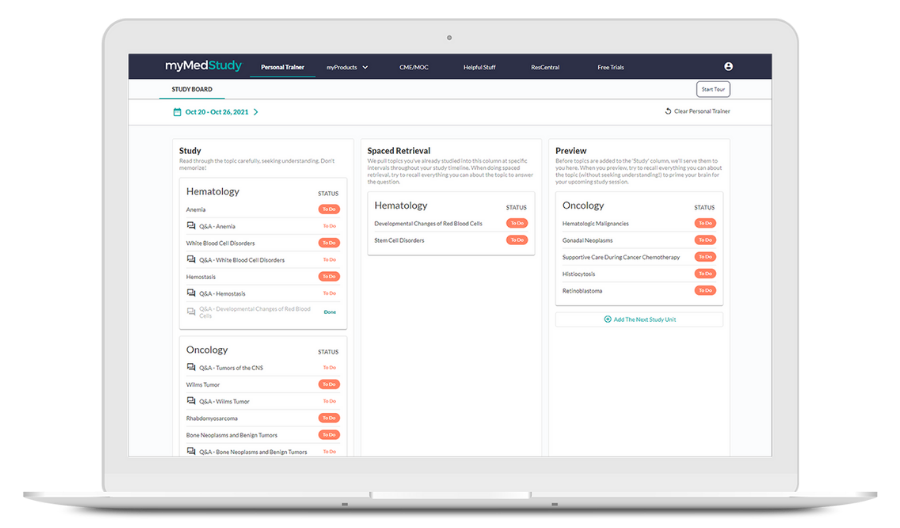Click To Do text for Q&A - Wilms Tumor
900x528 pixels.
(329, 401)
